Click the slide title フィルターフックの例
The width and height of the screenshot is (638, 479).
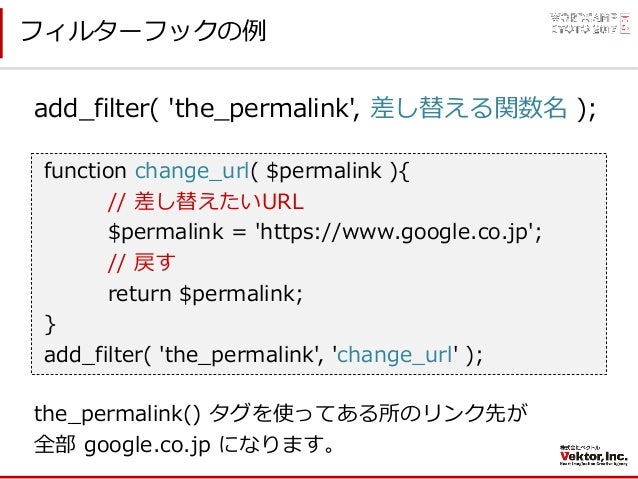click(x=143, y=31)
